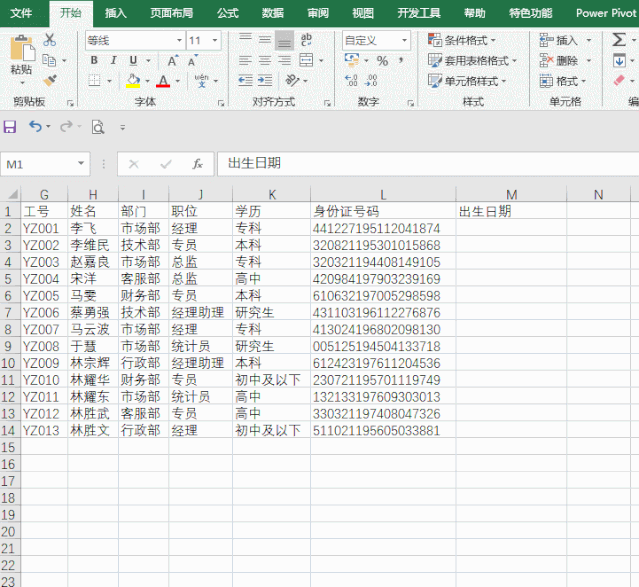Image resolution: width=639 pixels, height=587 pixels.
Task: Click the Format Painter brush icon
Action: 49,80
